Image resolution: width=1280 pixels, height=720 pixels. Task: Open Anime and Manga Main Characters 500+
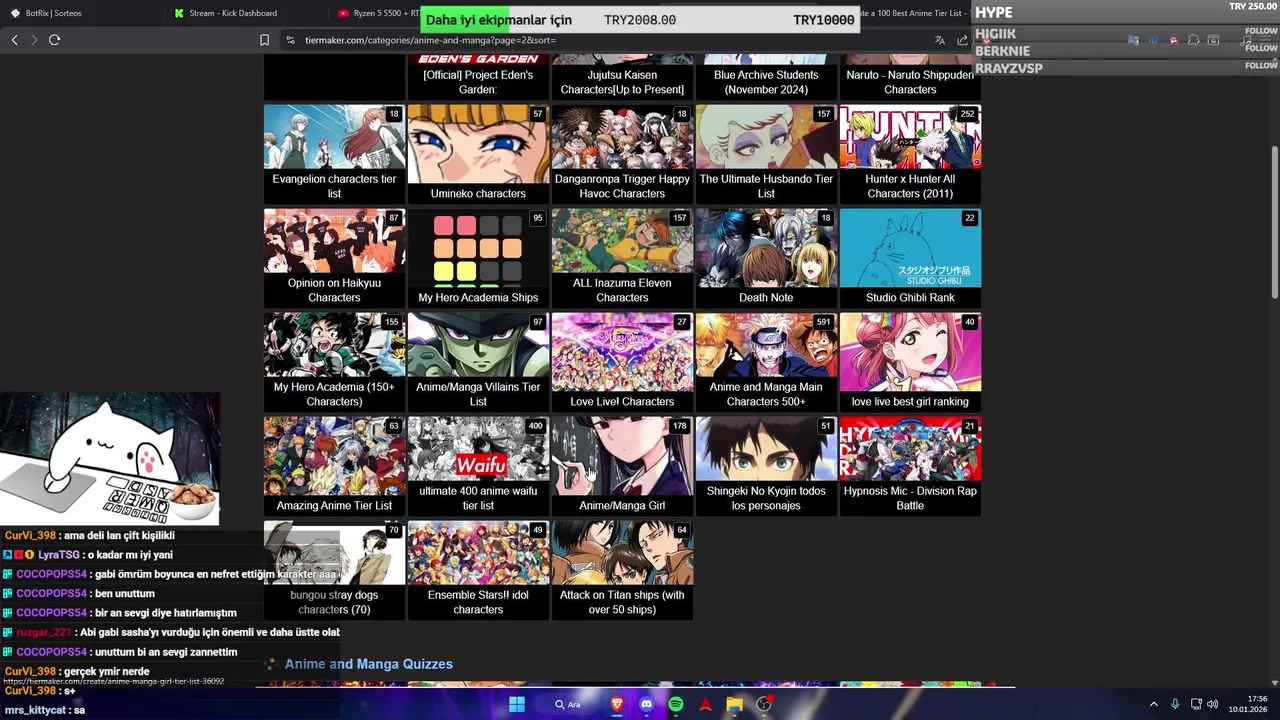click(766, 363)
